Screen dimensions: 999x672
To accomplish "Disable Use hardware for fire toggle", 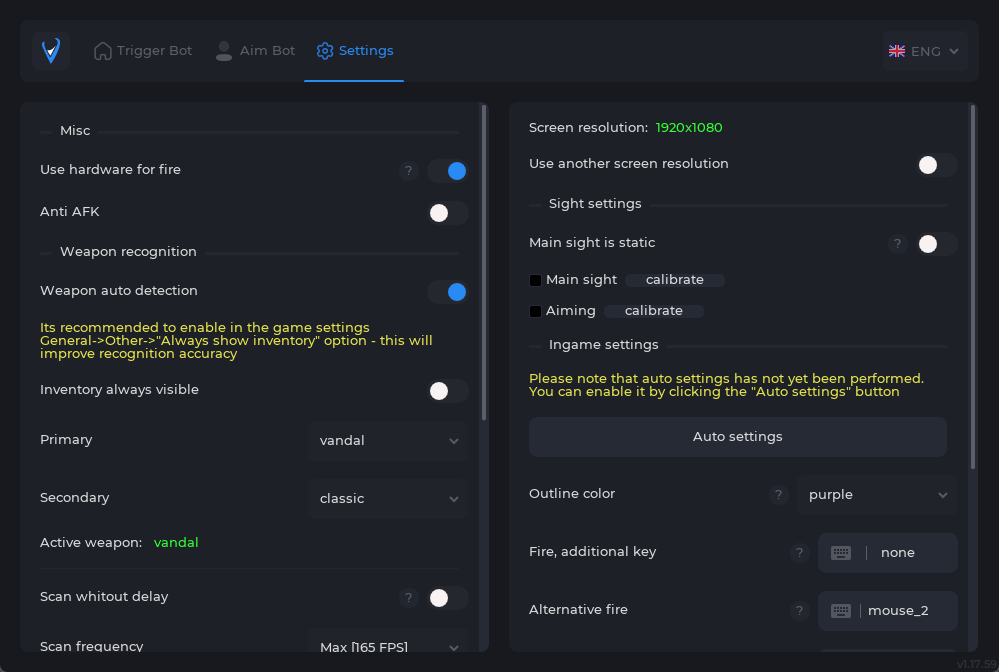I will pos(447,171).
